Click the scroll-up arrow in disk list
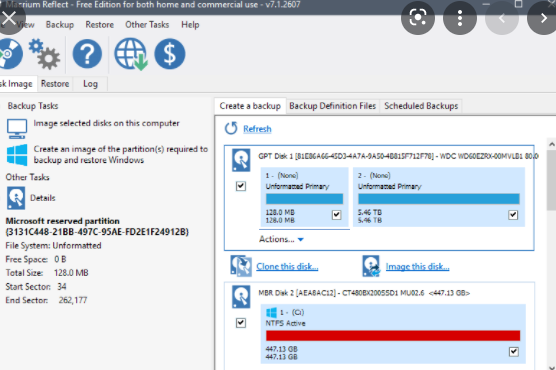 click(551, 144)
